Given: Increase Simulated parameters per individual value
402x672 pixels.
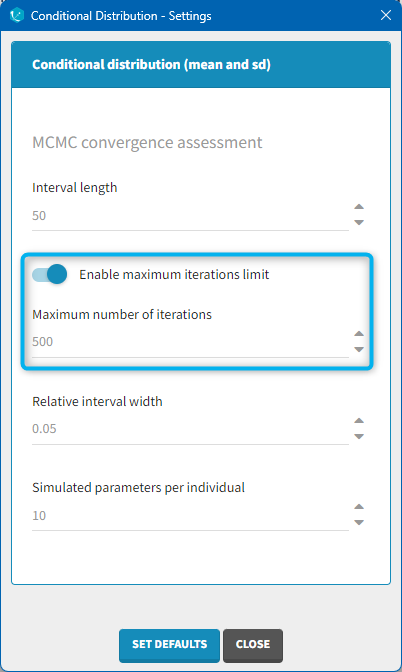Looking at the screenshot, I should pyautogui.click(x=359, y=507).
